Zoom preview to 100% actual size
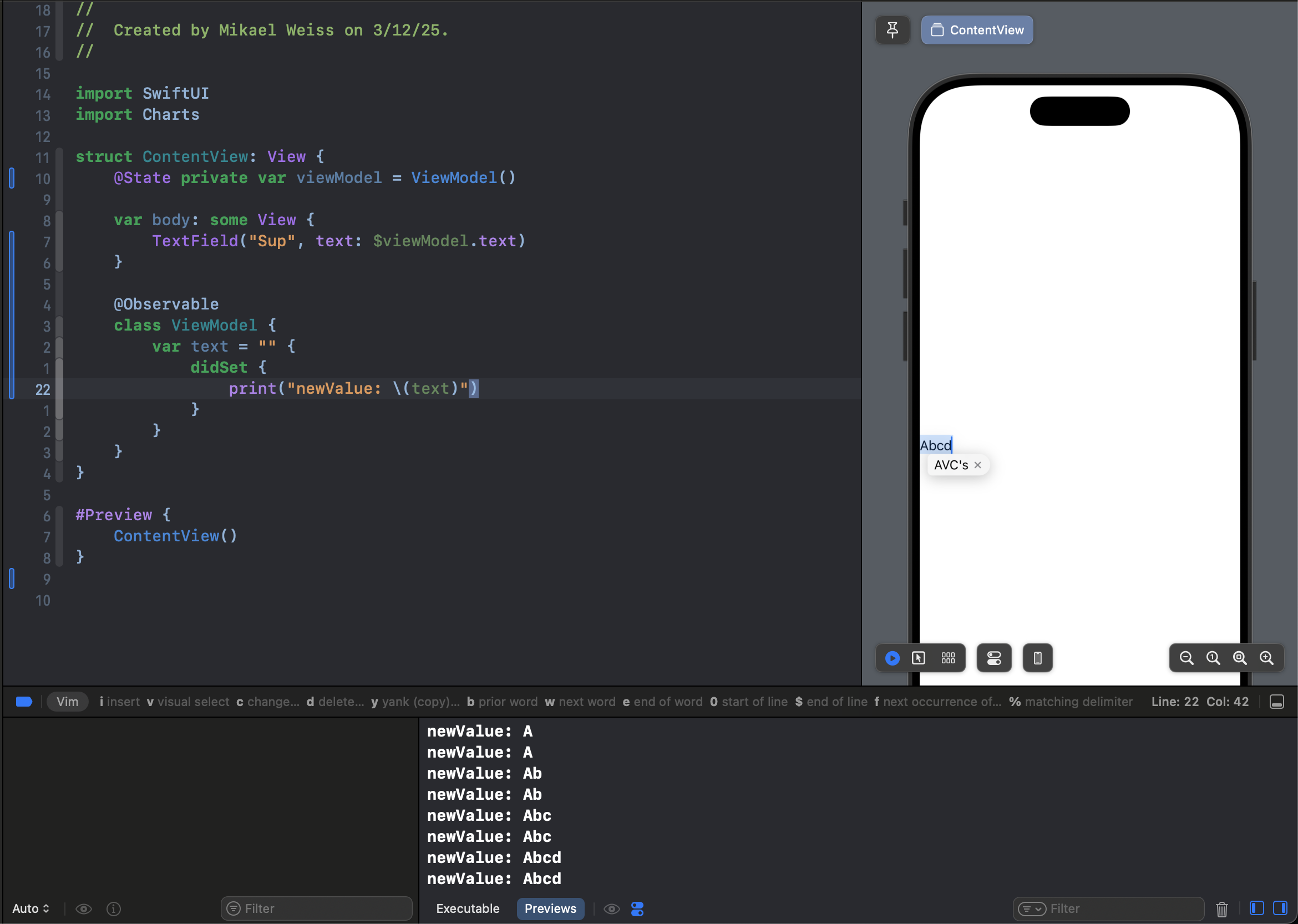The image size is (1298, 924). (1213, 658)
